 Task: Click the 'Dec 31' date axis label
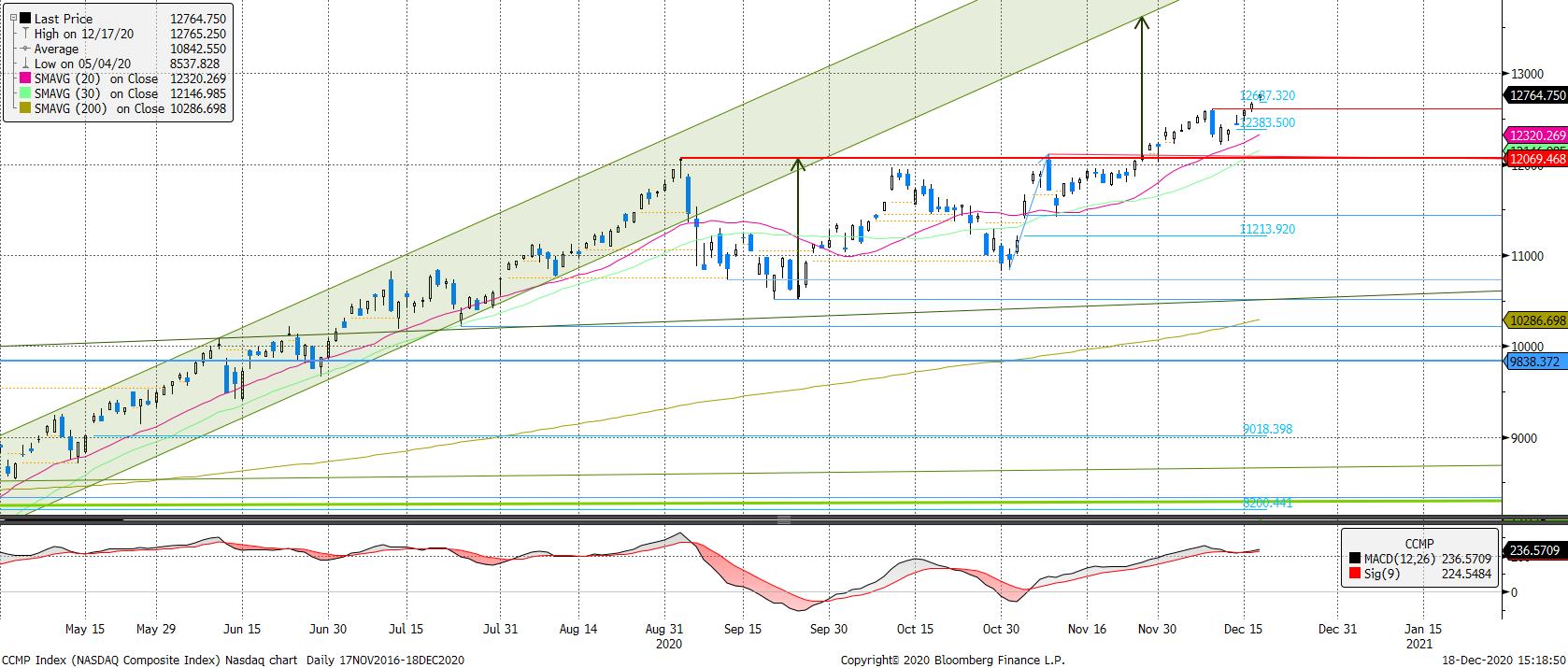coord(1336,629)
